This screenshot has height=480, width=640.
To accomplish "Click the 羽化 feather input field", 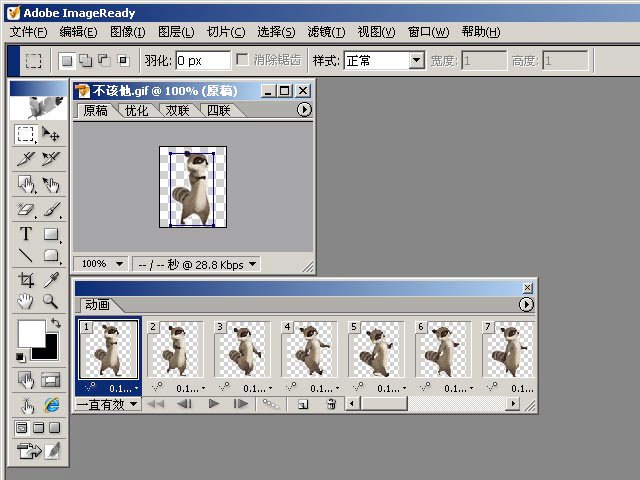I will [x=203, y=61].
